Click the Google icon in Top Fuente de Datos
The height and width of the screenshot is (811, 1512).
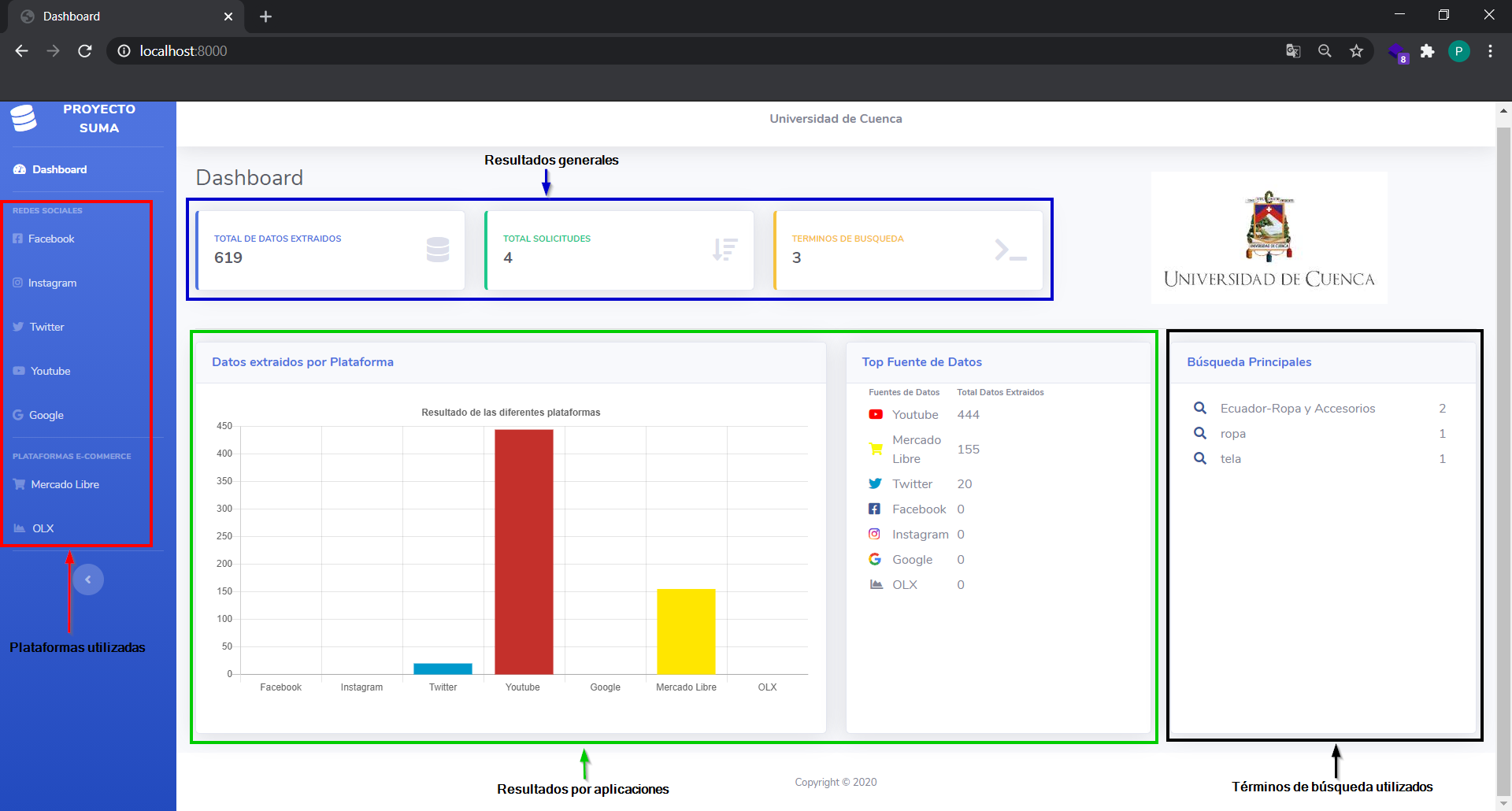click(x=875, y=559)
